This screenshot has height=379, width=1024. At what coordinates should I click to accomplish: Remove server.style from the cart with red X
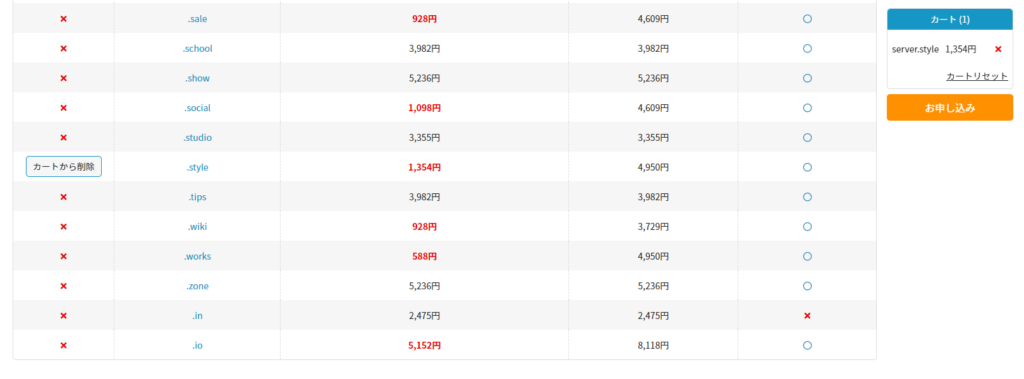pos(998,49)
